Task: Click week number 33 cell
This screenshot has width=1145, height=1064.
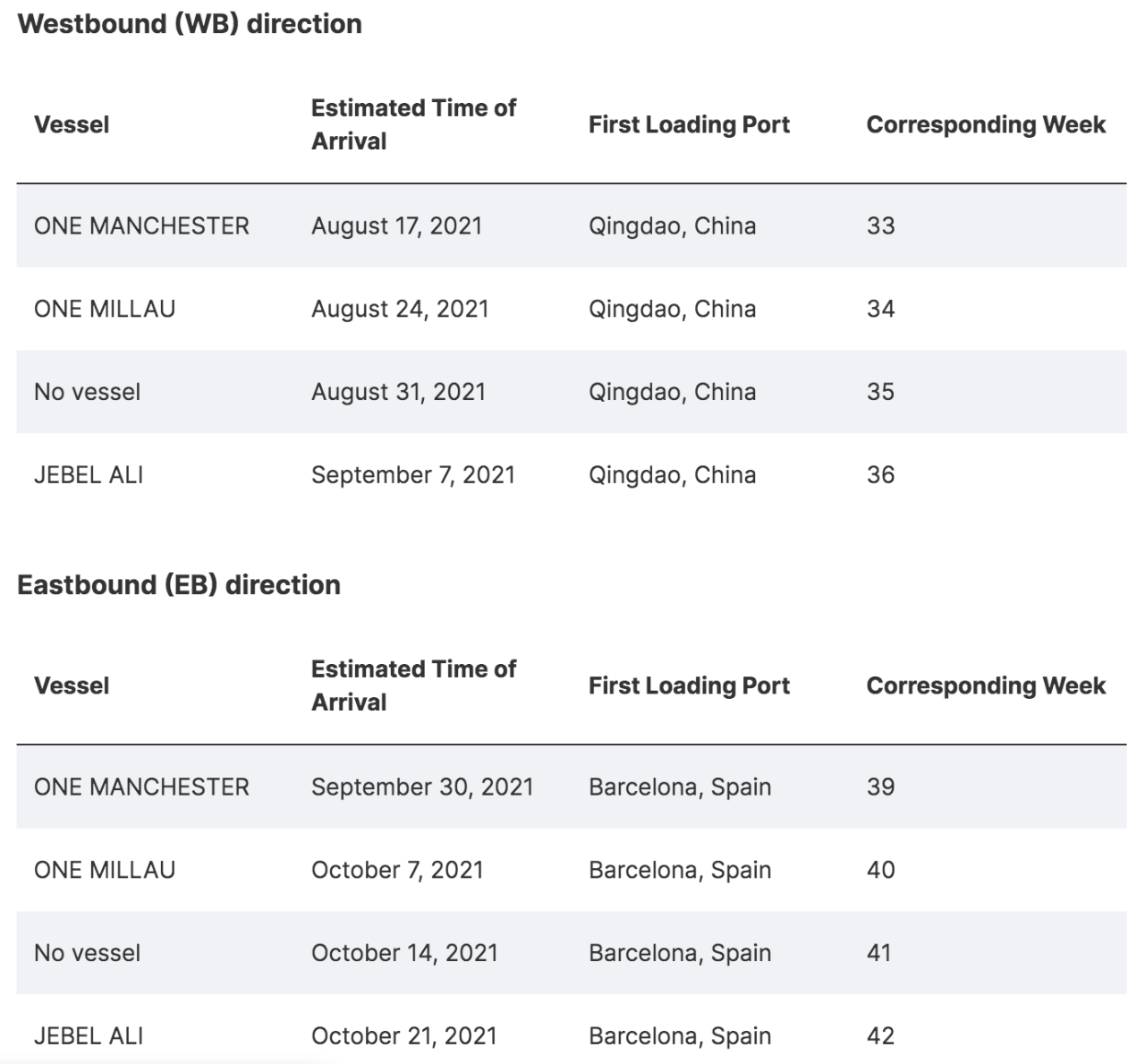Action: coord(880,226)
